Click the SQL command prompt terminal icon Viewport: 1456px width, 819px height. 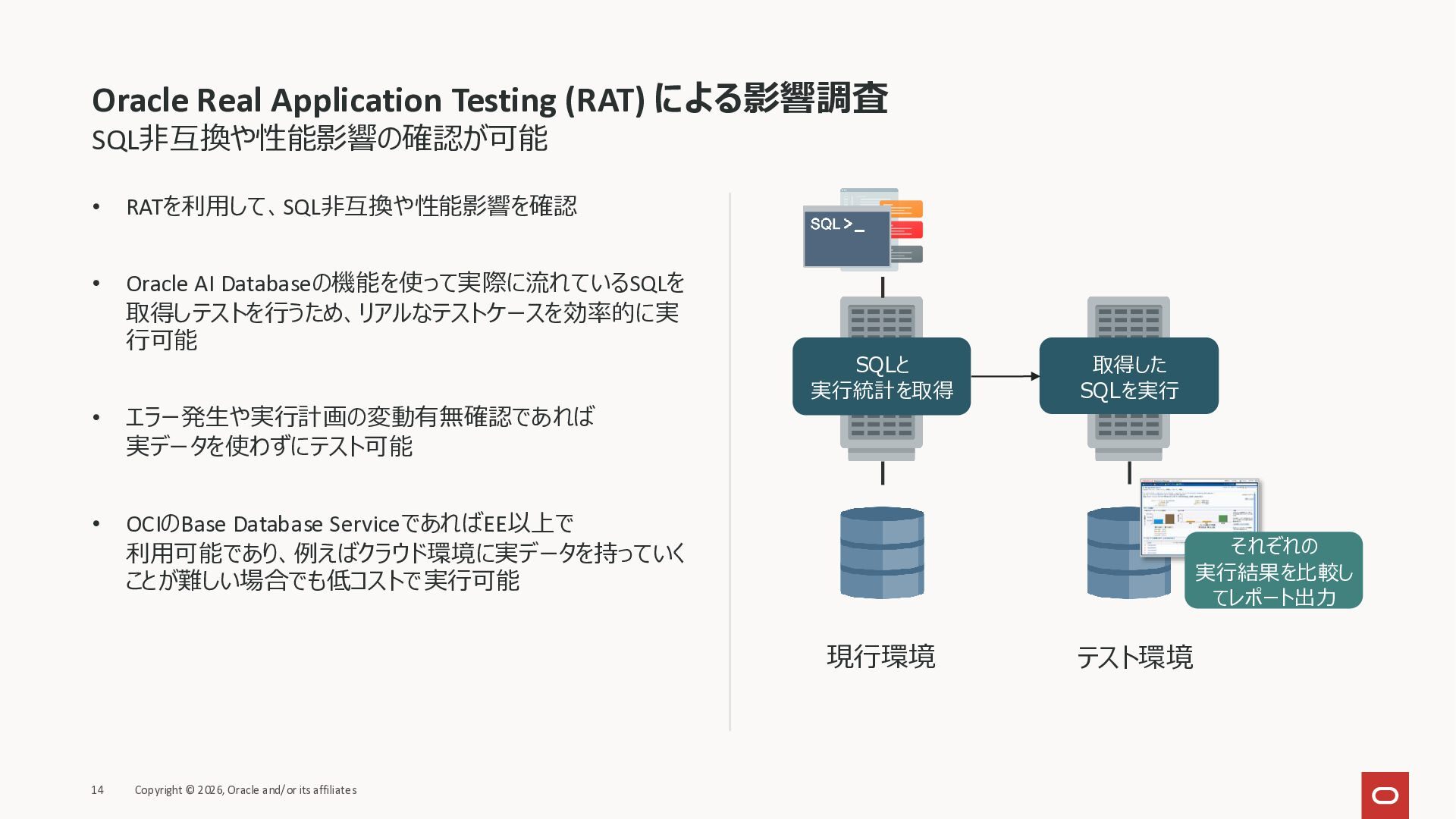point(846,238)
